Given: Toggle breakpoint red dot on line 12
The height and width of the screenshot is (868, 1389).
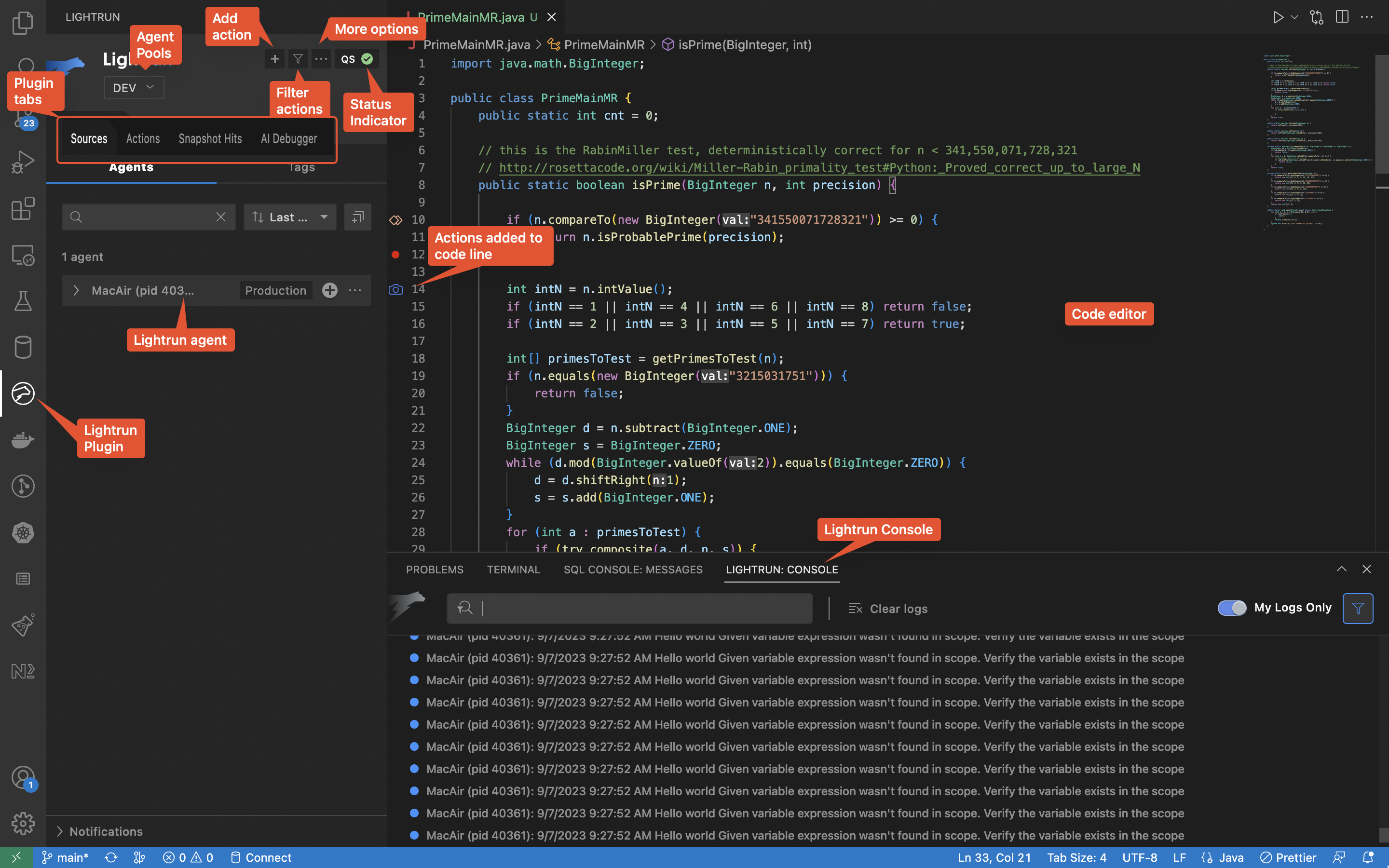Looking at the screenshot, I should pos(395,254).
